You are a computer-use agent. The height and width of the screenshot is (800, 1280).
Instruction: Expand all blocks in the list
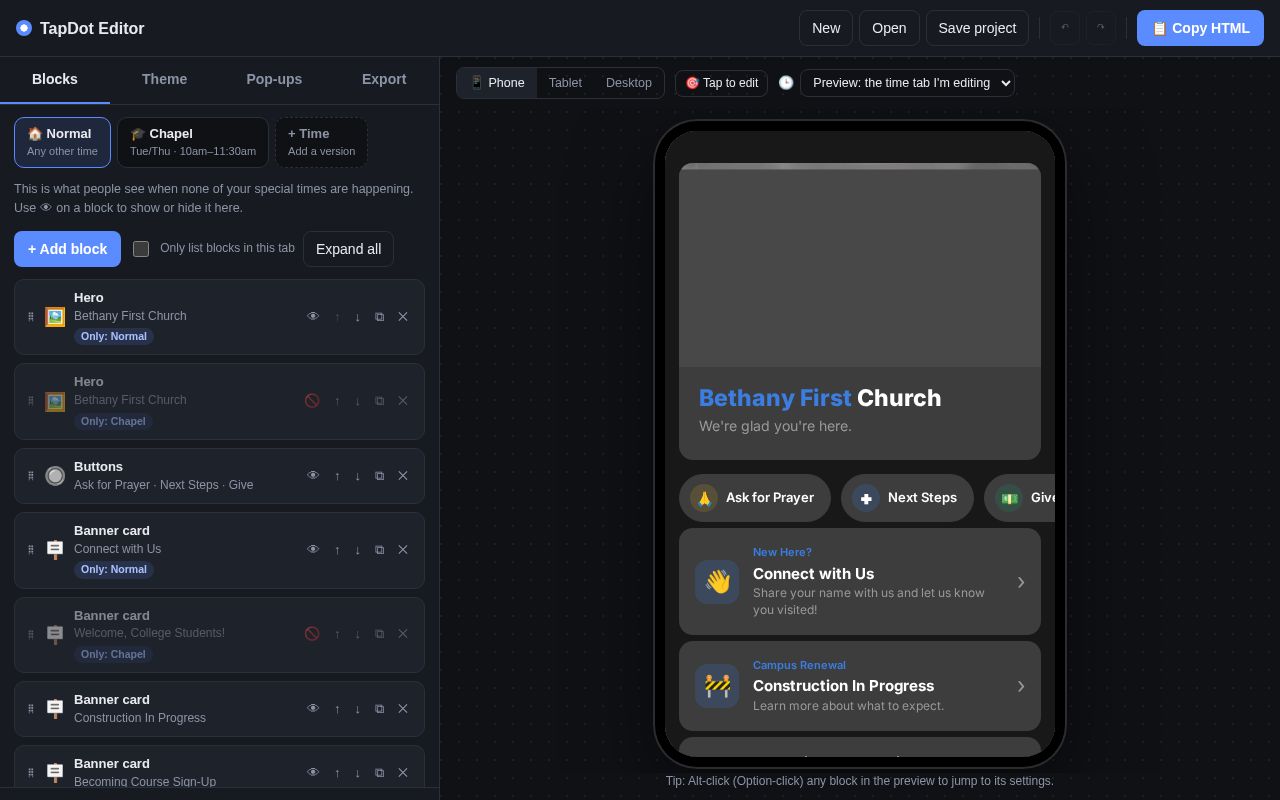[348, 249]
